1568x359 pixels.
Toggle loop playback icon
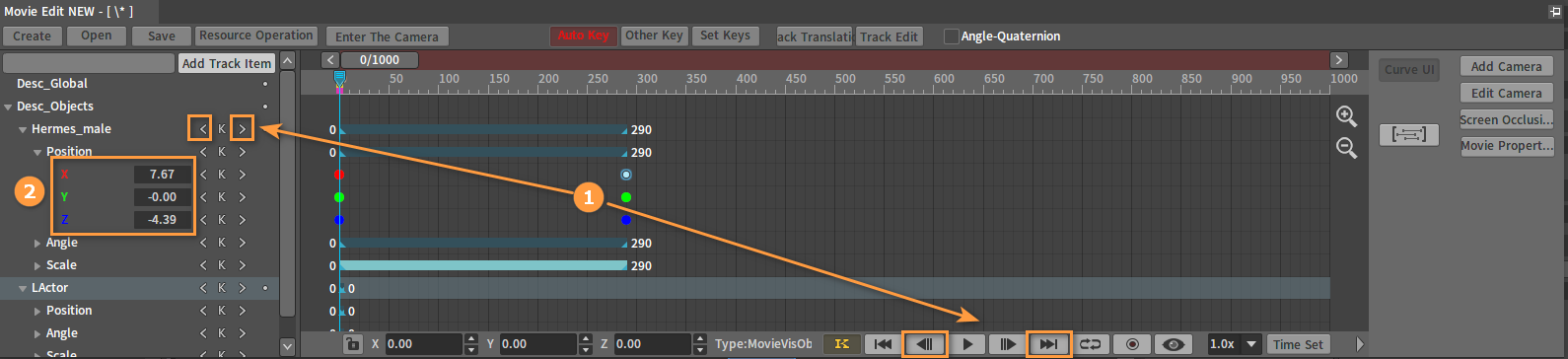pyautogui.click(x=1091, y=344)
